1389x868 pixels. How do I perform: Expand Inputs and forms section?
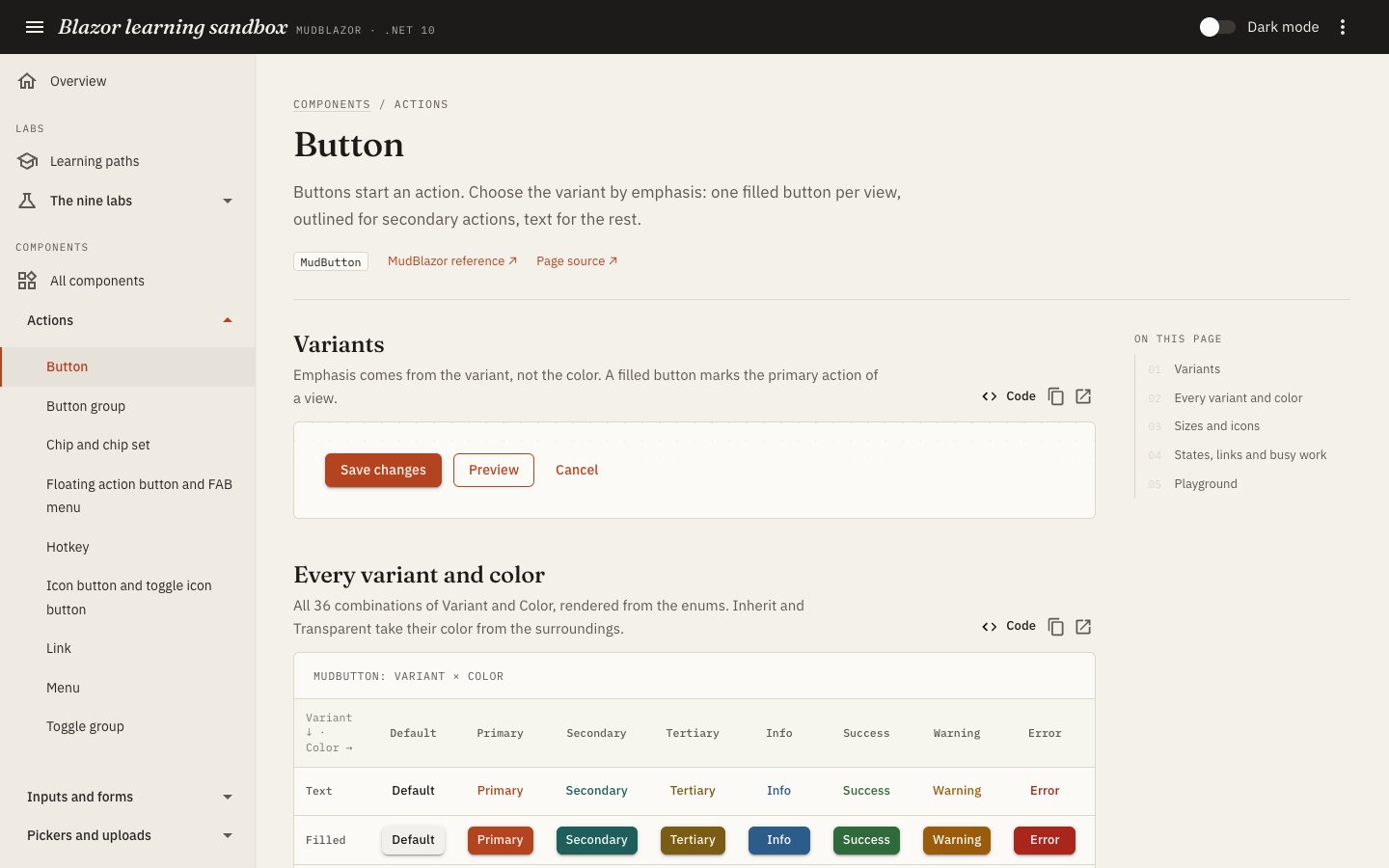pyautogui.click(x=127, y=797)
